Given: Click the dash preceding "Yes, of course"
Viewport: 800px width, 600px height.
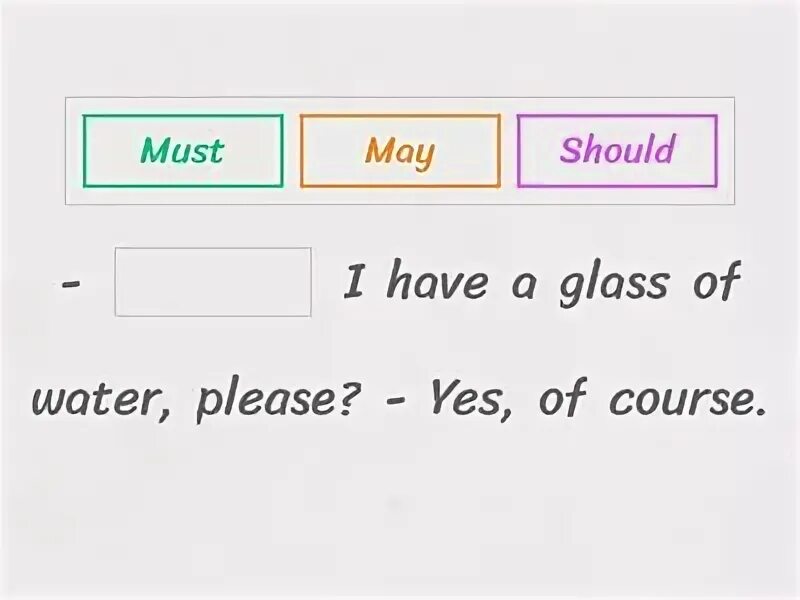Looking at the screenshot, I should 397,401.
